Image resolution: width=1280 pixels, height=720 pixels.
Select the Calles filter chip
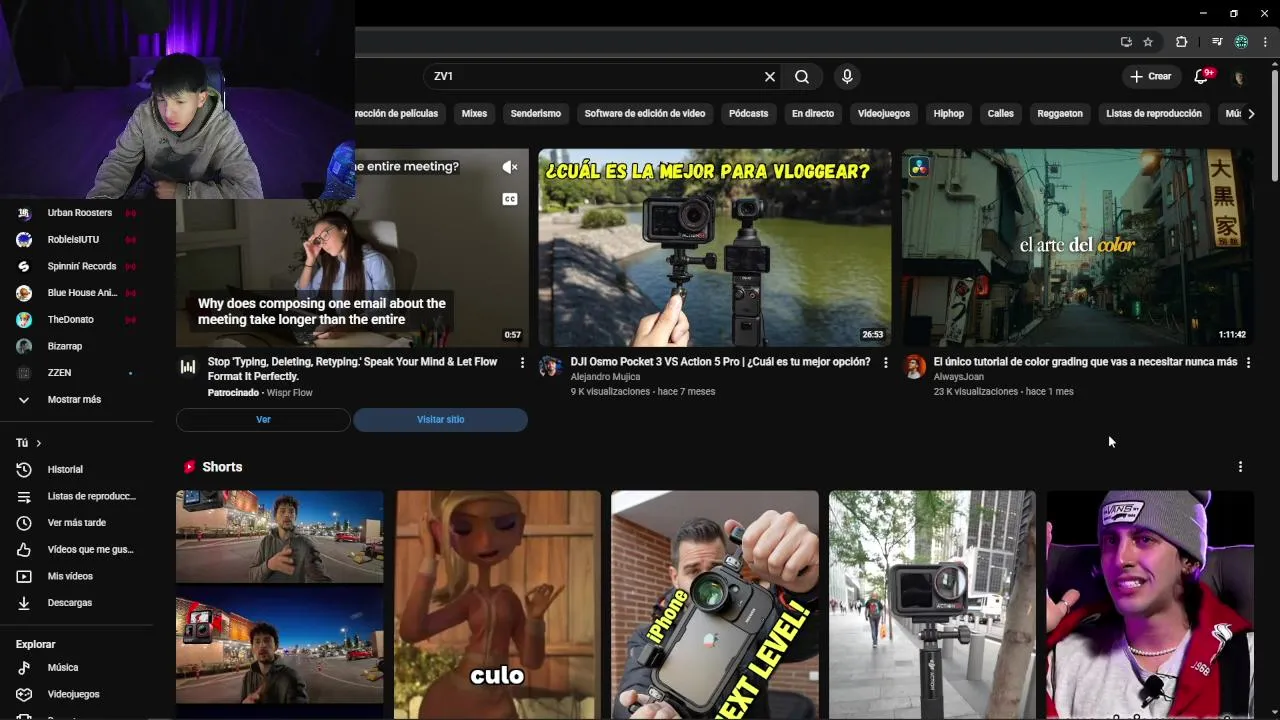pos(1001,114)
